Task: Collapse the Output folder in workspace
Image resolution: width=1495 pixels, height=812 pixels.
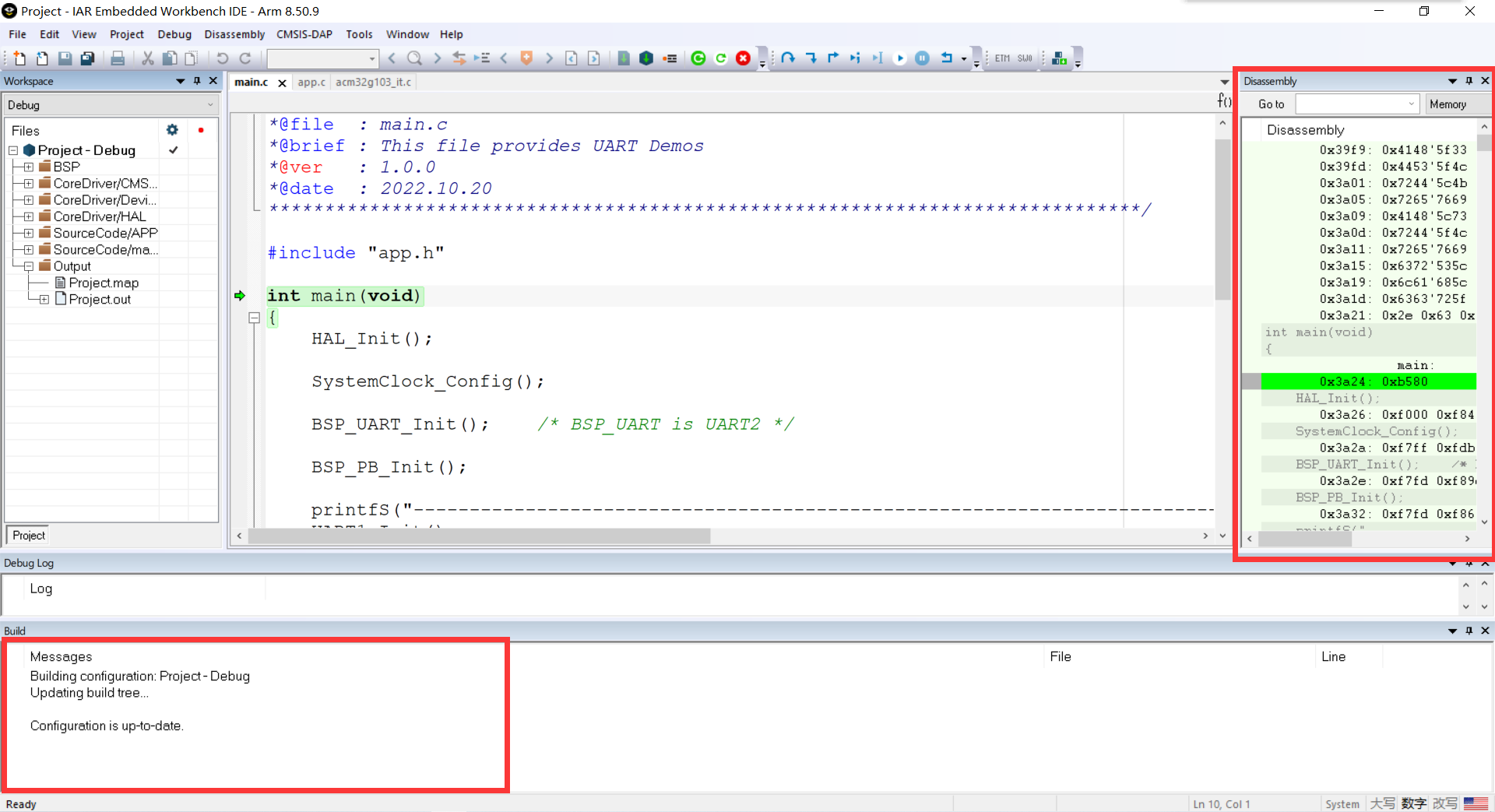Action: pos(29,266)
